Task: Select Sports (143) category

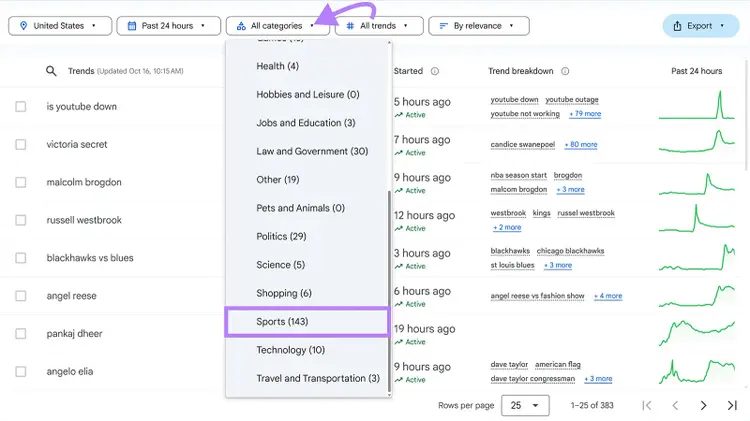Action: tap(307, 321)
